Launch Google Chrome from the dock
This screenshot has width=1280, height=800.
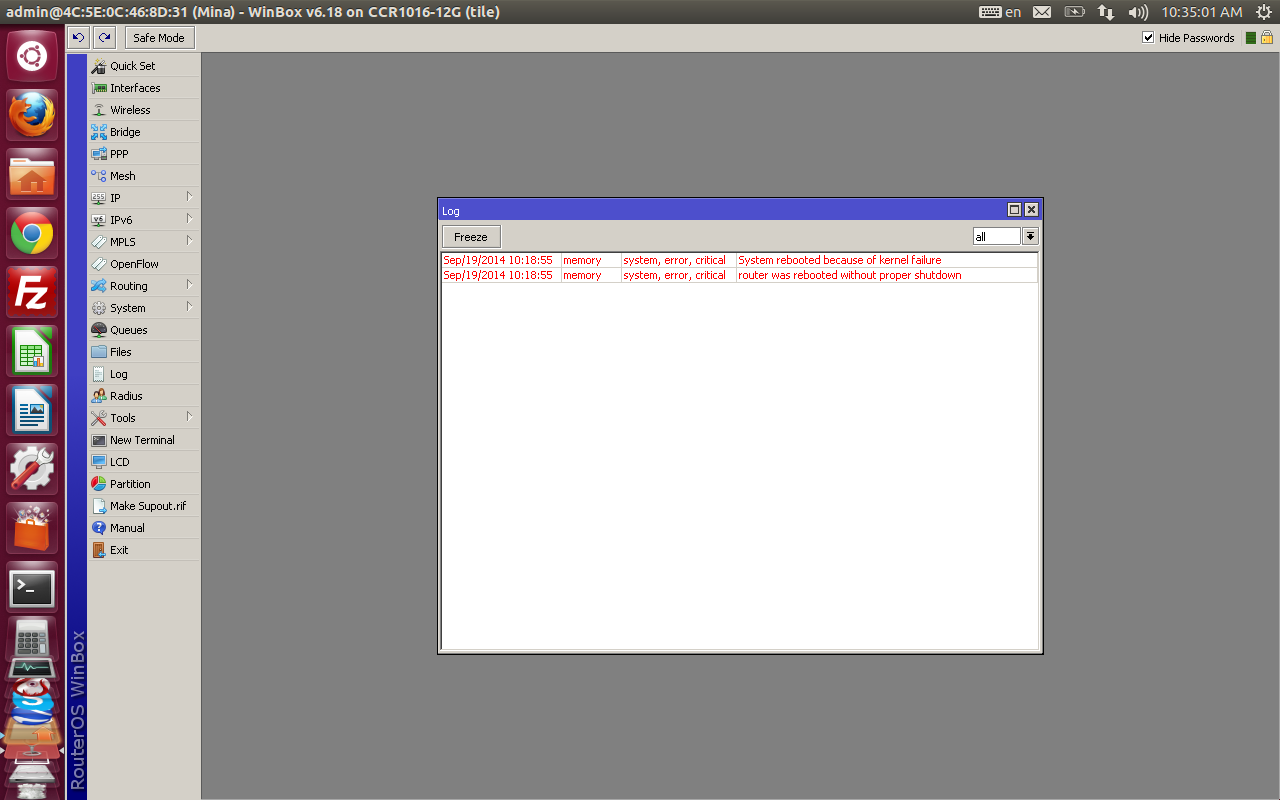coord(31,233)
